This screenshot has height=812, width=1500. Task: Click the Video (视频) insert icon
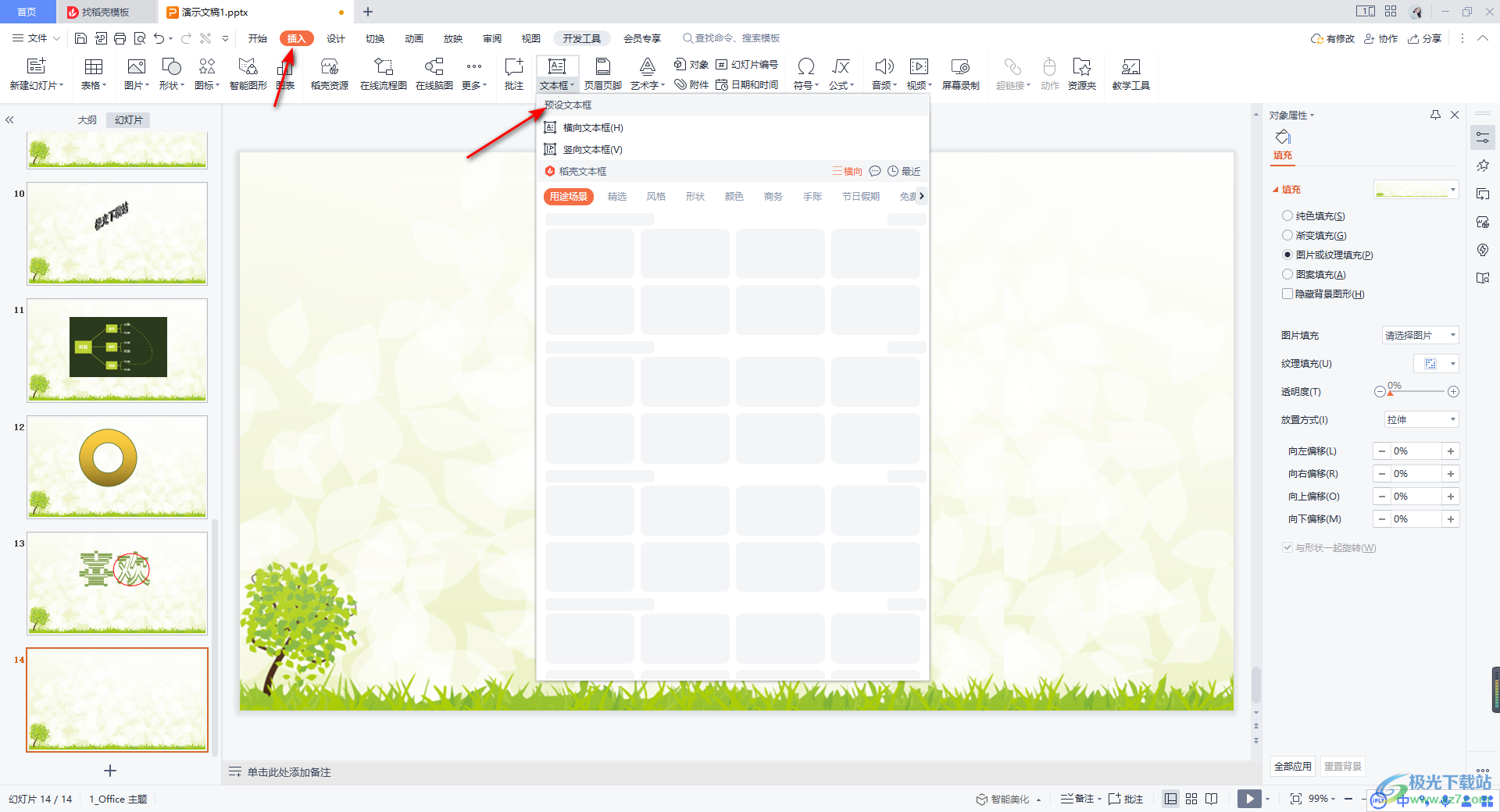[x=920, y=74]
